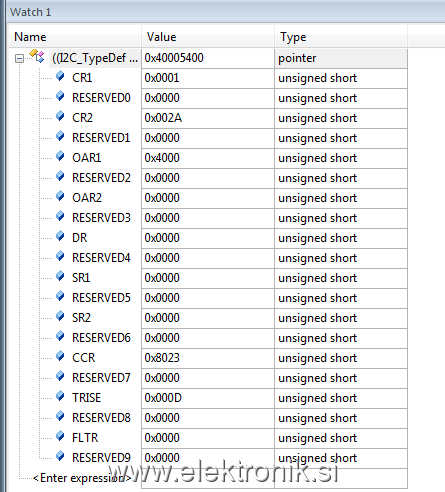This screenshot has width=445, height=492.
Task: Click the diamond icon beside OAR2
Action: coord(60,196)
